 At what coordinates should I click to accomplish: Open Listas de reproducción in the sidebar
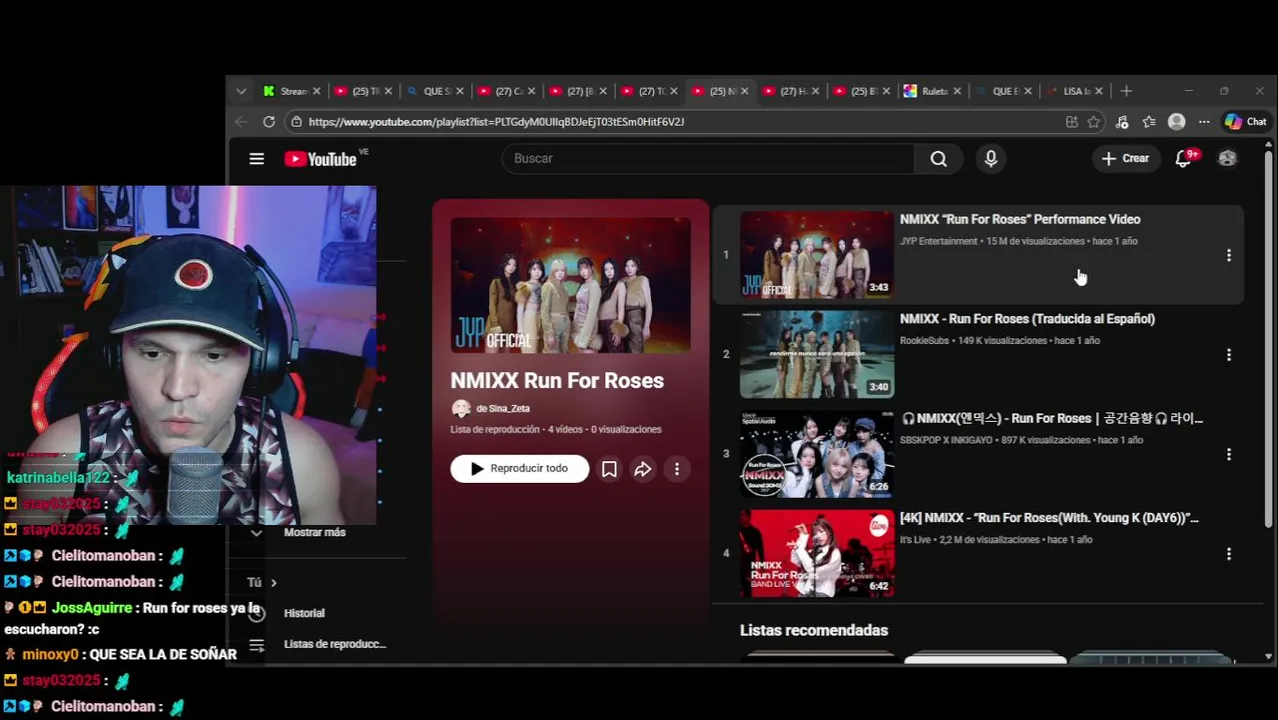(334, 644)
